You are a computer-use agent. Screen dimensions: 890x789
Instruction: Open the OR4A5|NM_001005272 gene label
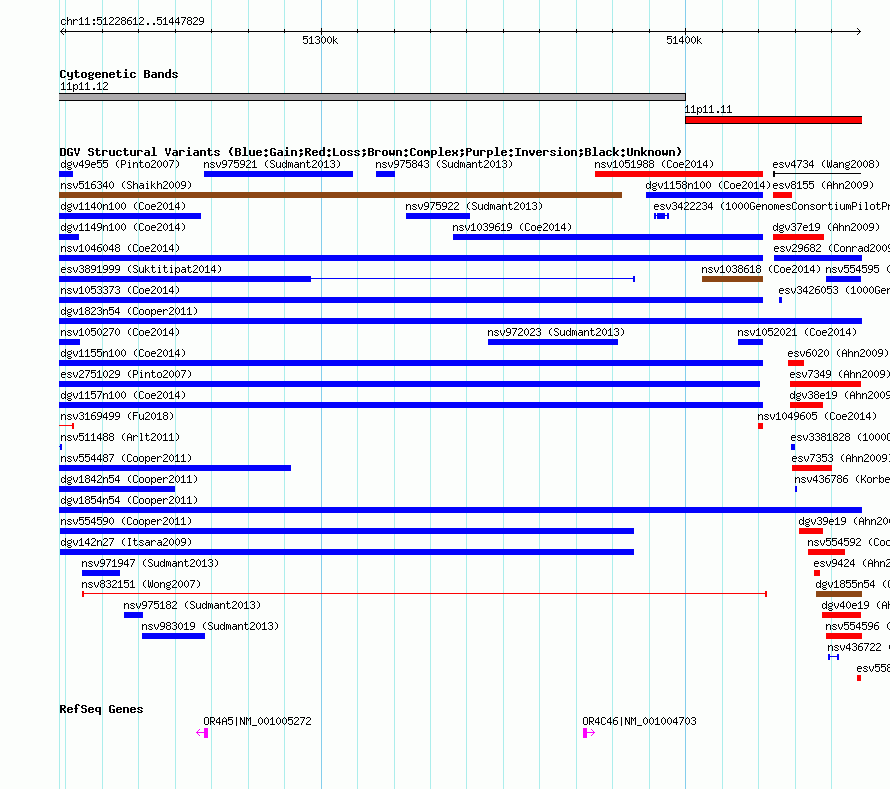[257, 721]
